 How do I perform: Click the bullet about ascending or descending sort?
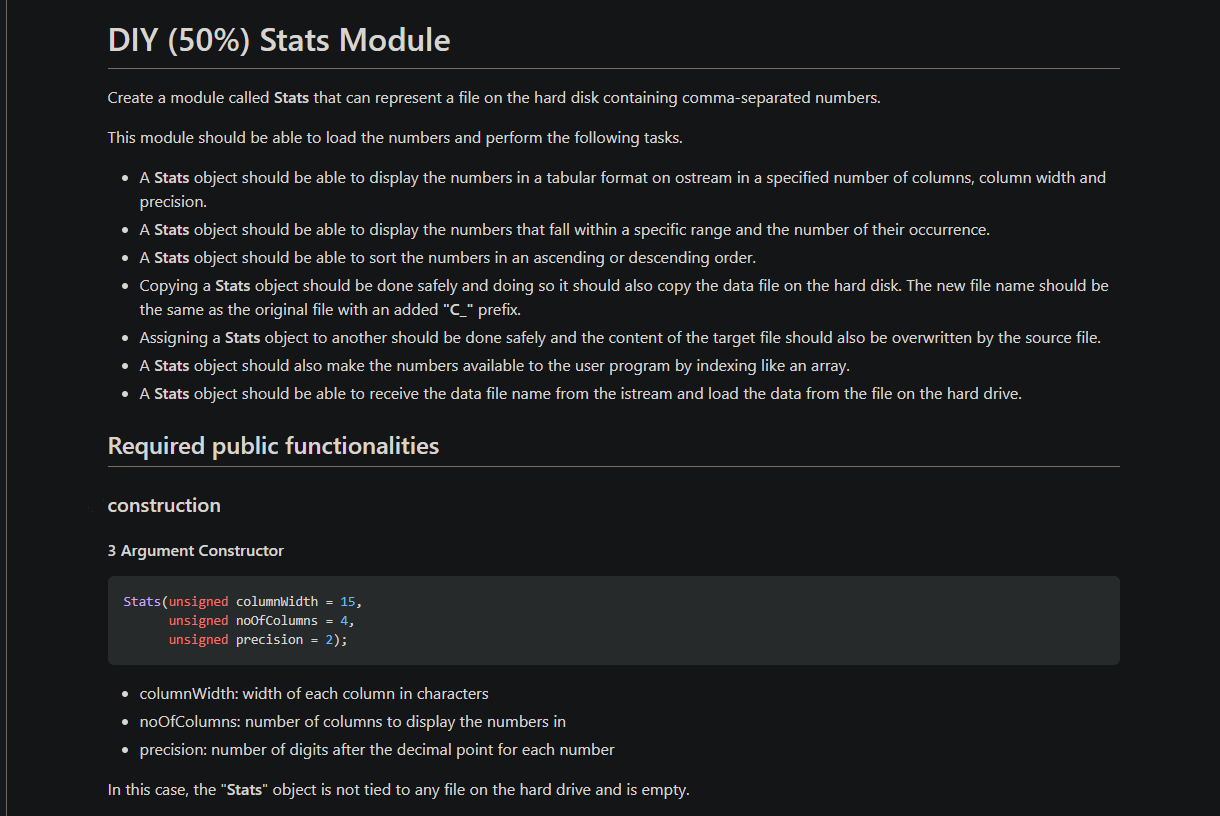447,258
